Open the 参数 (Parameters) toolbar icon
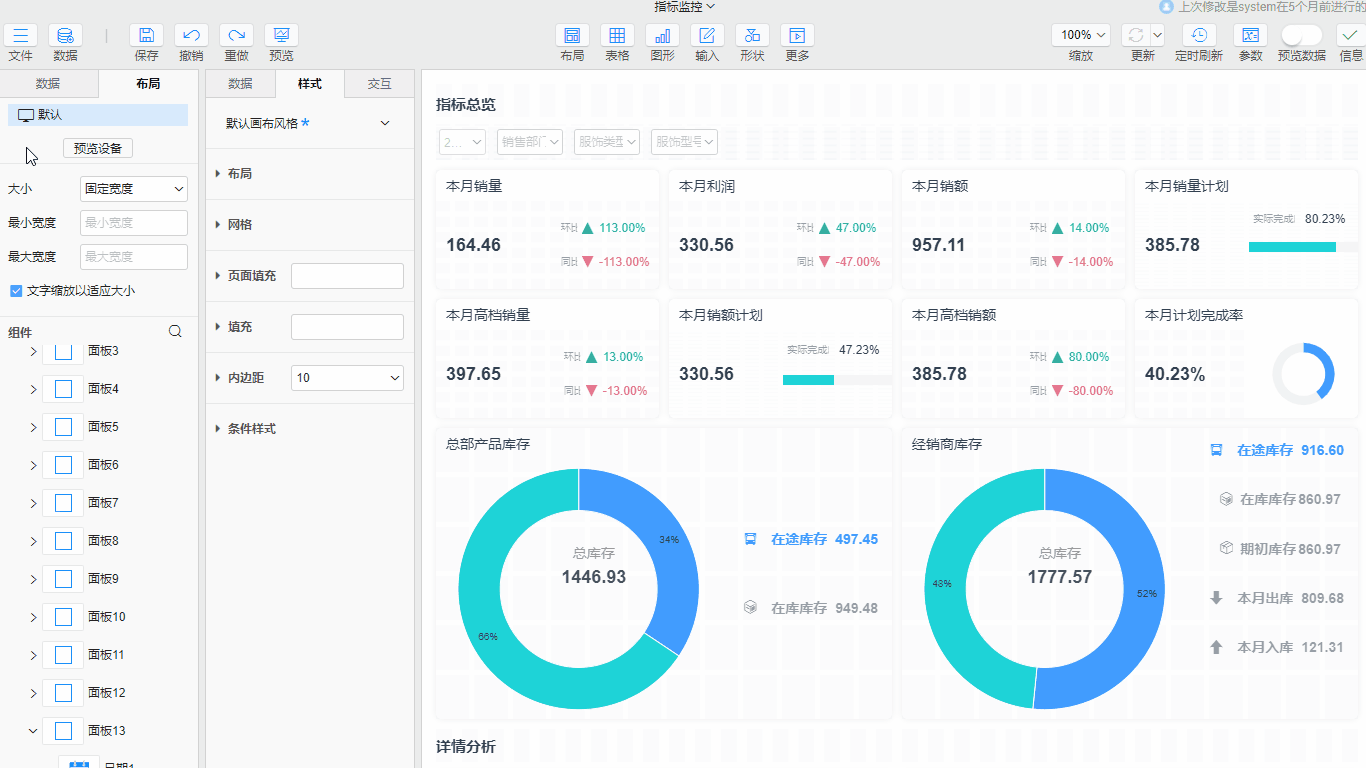This screenshot has width=1366, height=768. [1250, 36]
